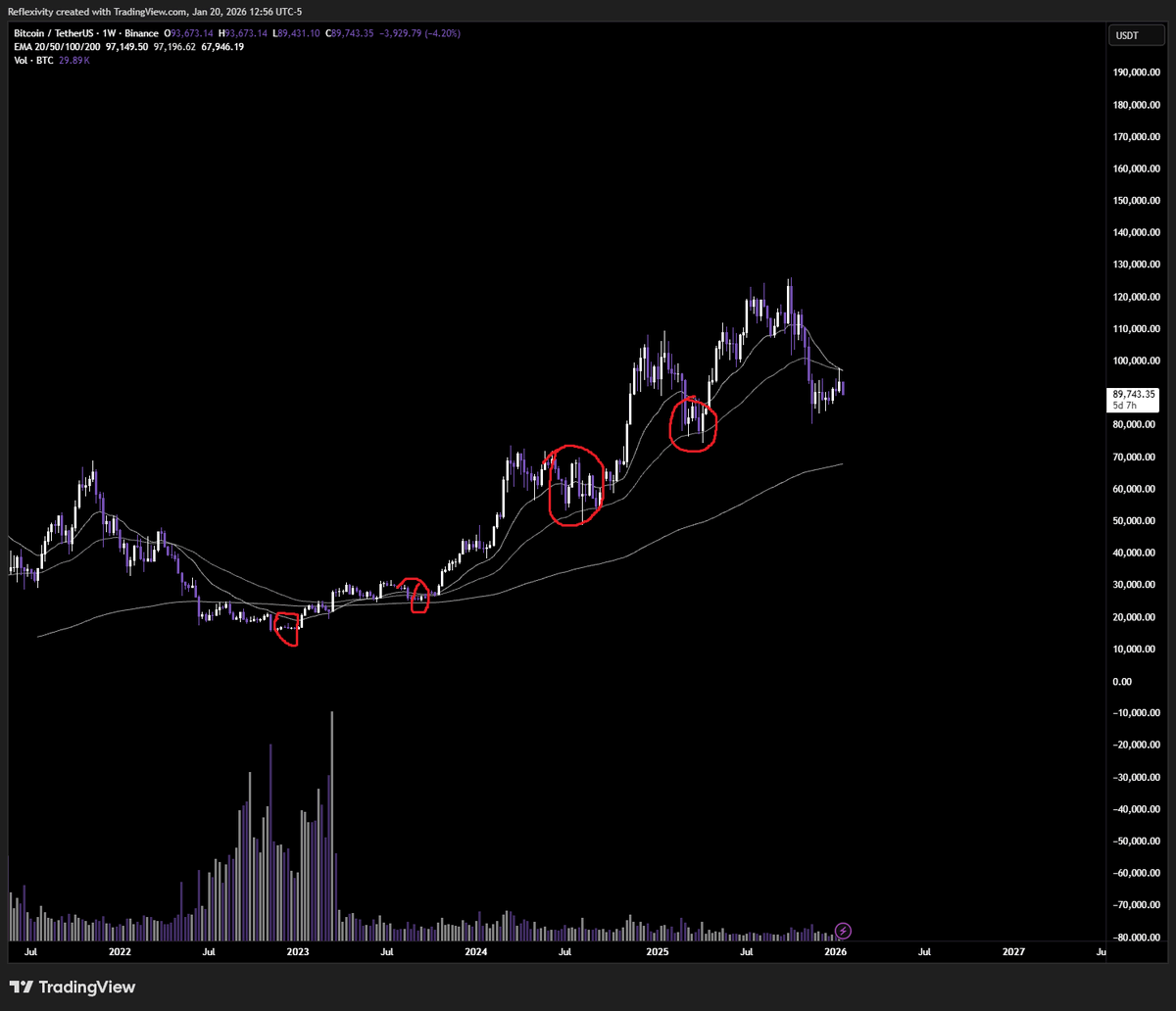
Task: Click the 30,000.00 price axis label
Action: click(1134, 586)
